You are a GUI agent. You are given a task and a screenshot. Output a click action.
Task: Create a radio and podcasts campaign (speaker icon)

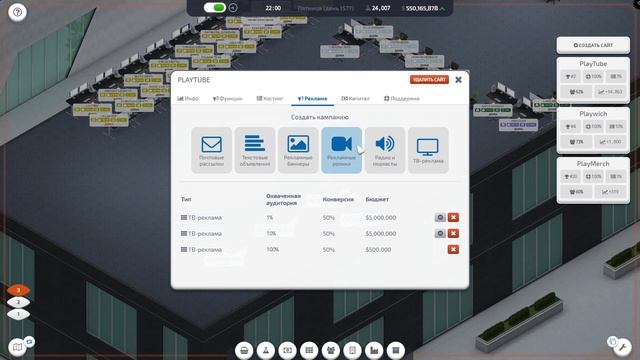pos(385,150)
